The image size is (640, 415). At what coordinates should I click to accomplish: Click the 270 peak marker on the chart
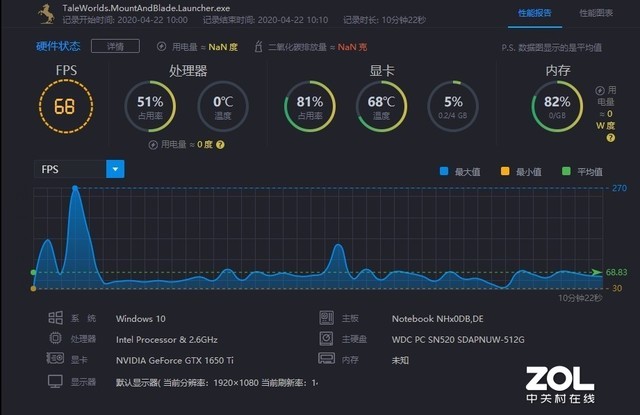pyautogui.click(x=75, y=188)
